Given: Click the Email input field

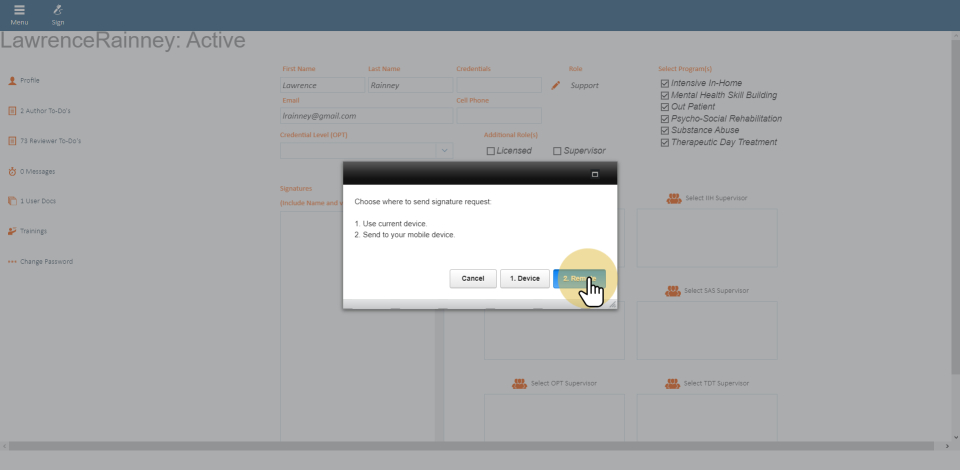Looking at the screenshot, I should 365,116.
